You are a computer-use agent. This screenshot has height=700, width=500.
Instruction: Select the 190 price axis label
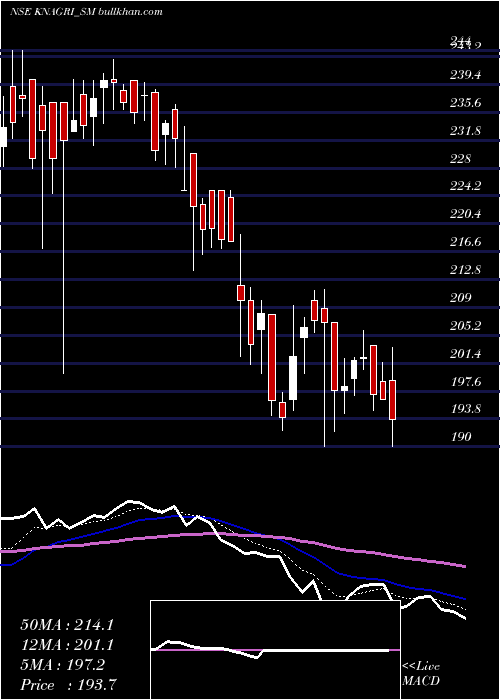(460, 437)
